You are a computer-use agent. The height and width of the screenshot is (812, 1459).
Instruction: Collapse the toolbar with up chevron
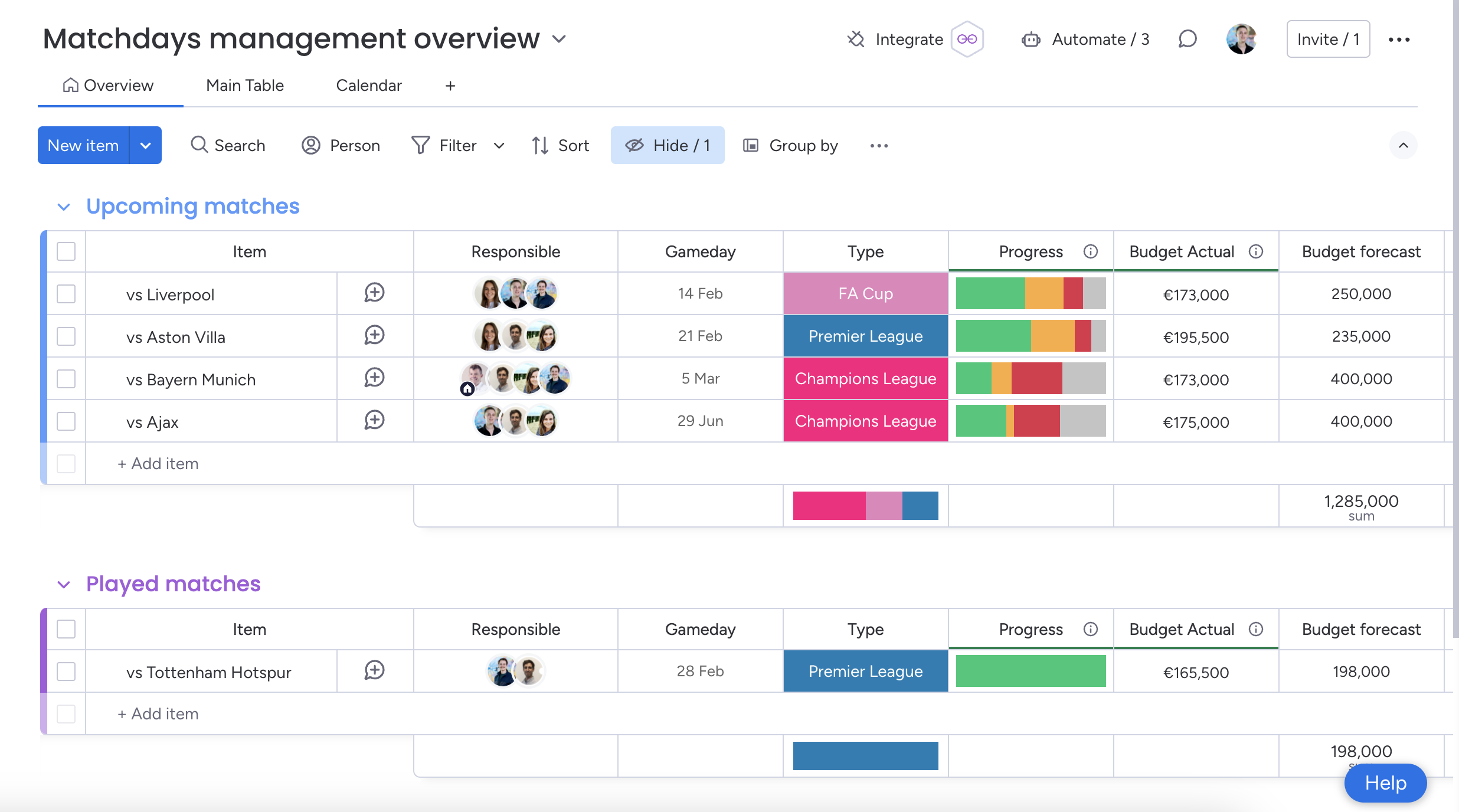(x=1404, y=145)
